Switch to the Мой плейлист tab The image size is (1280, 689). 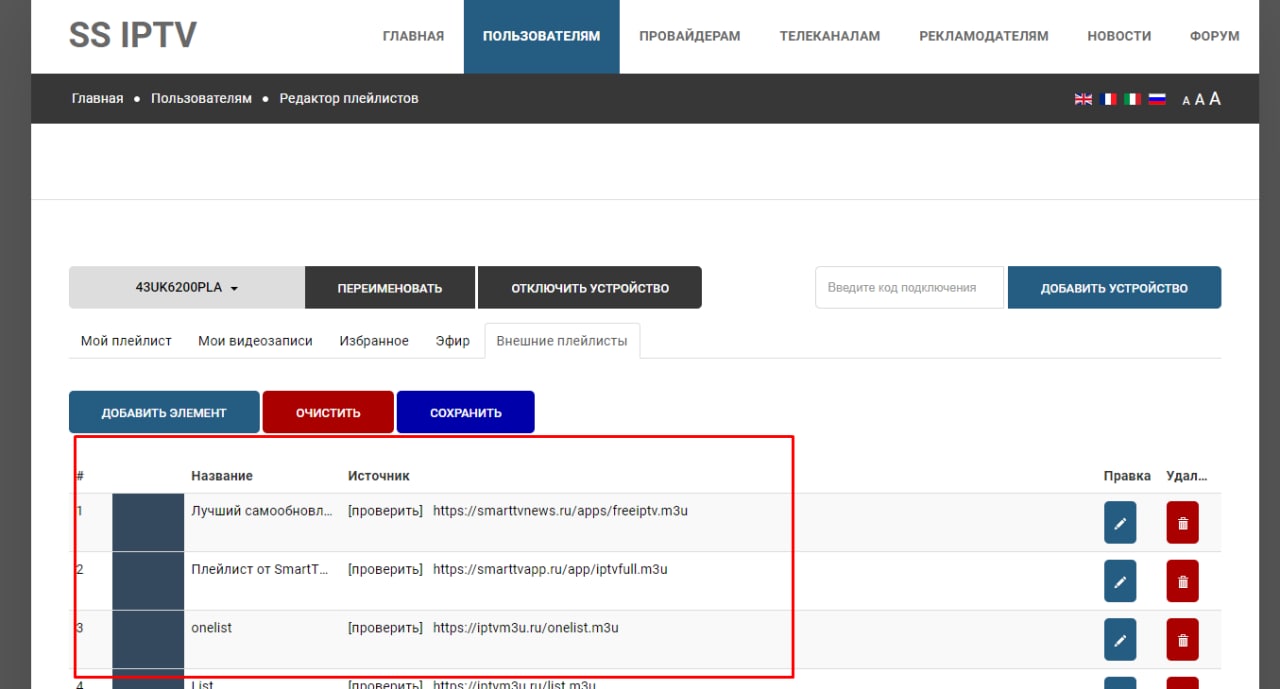pyautogui.click(x=126, y=341)
